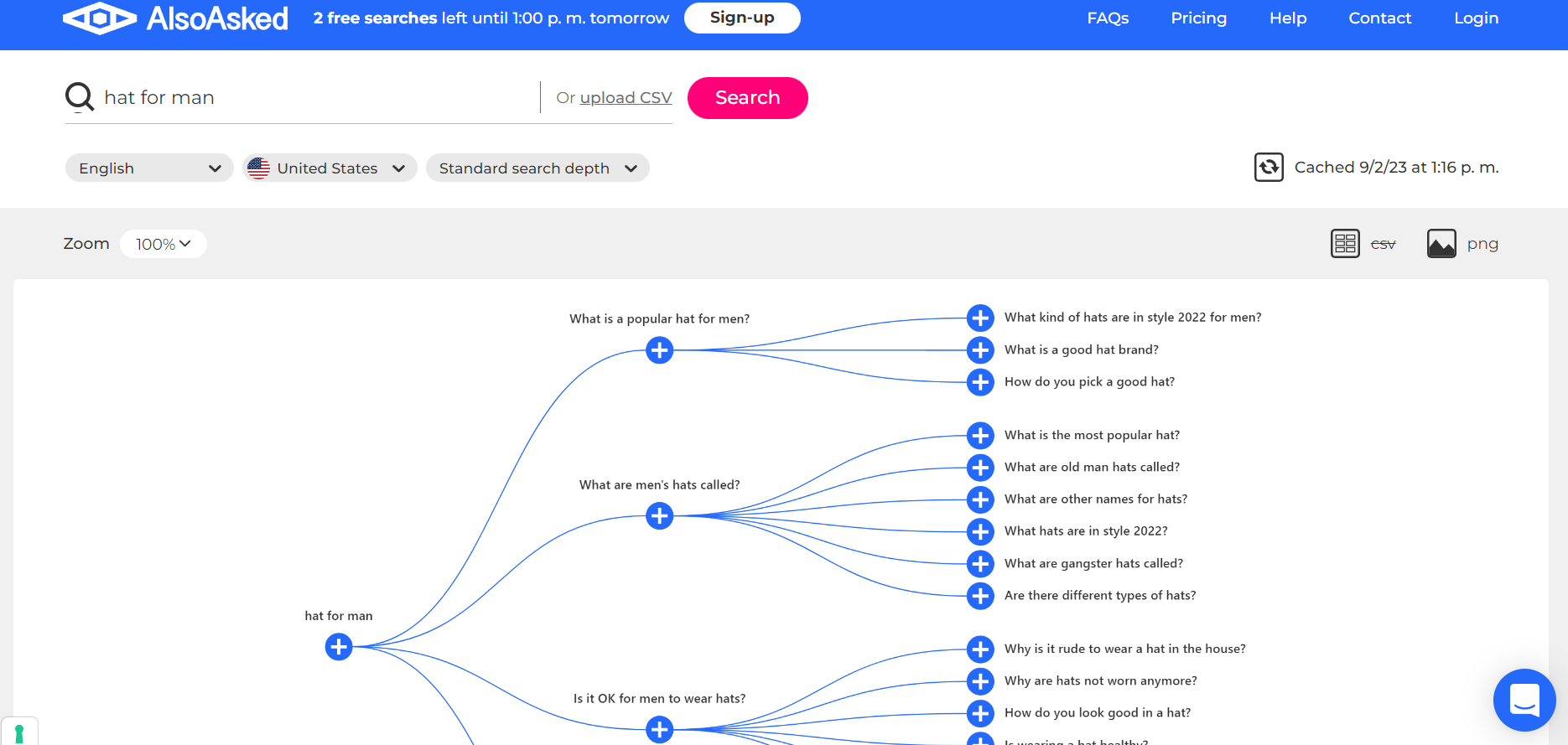Open the English language dropdown
The height and width of the screenshot is (745, 1568).
[149, 168]
